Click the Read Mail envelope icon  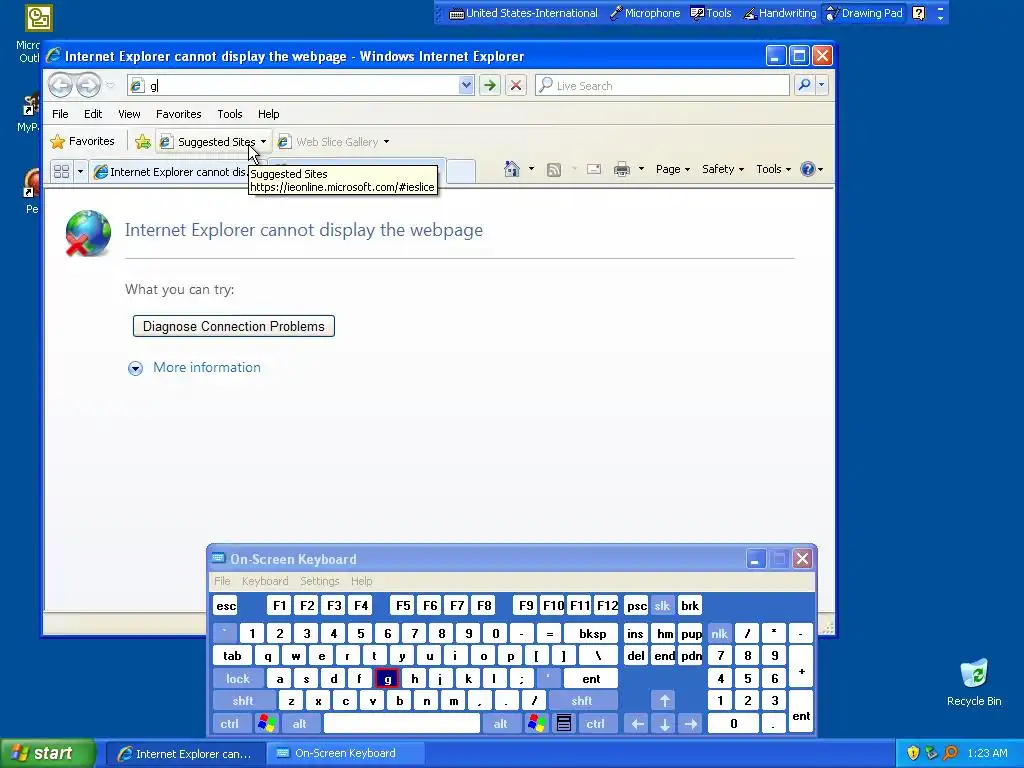coord(594,170)
